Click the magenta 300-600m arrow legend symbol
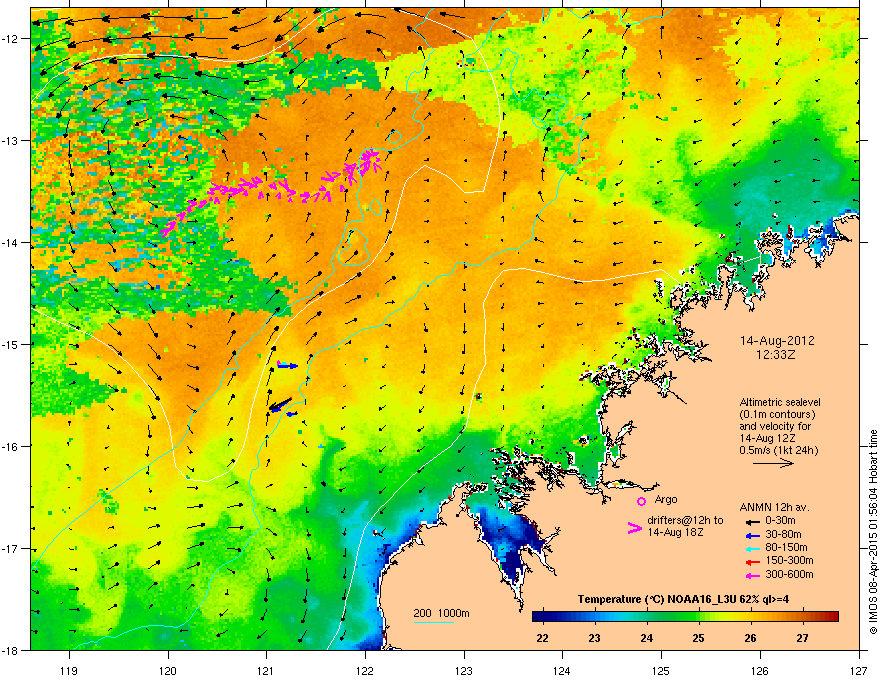Image resolution: width=880 pixels, height=680 pixels. [752, 575]
